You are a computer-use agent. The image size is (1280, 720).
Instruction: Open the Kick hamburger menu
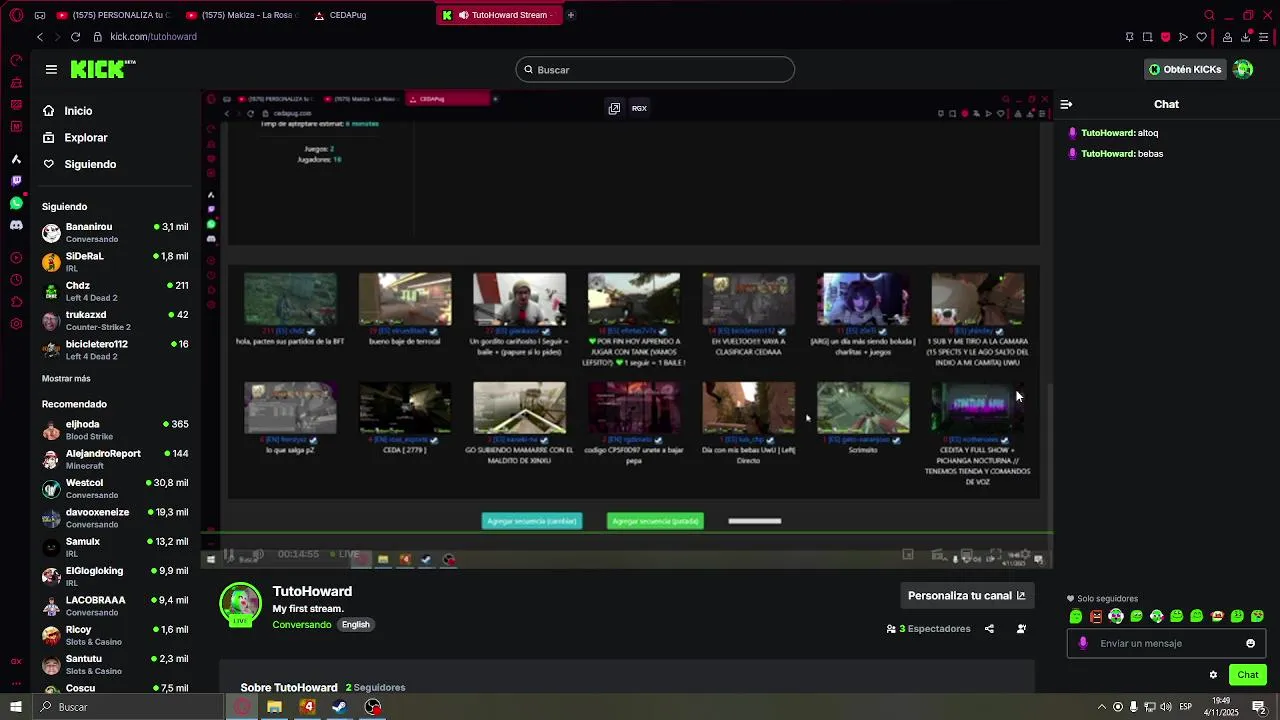click(x=51, y=69)
